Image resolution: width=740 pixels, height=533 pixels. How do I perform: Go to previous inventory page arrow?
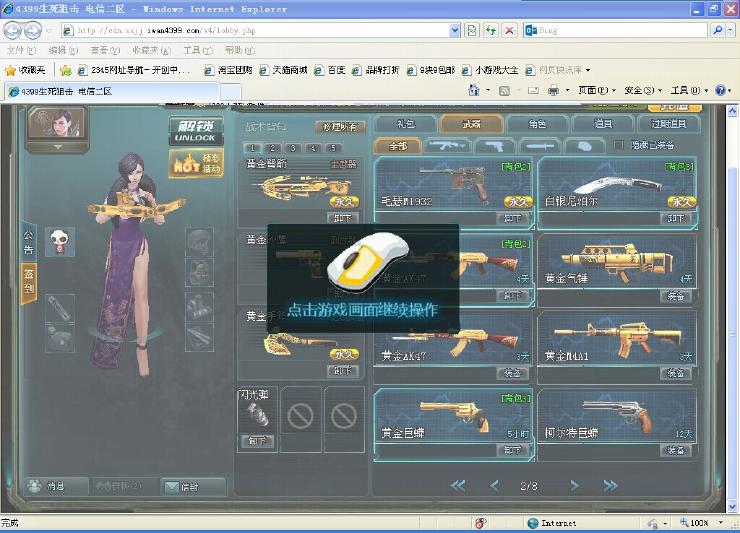click(494, 485)
